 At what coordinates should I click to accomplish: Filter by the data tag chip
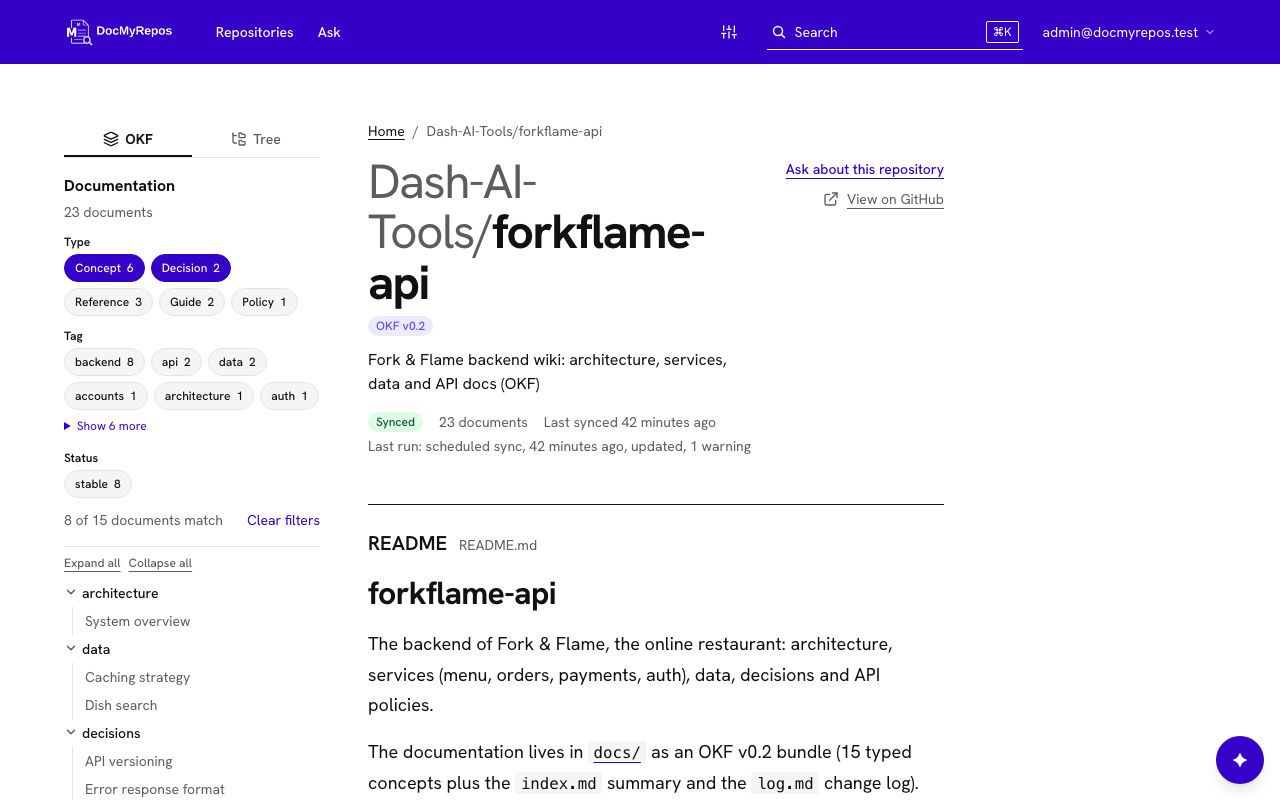[237, 362]
